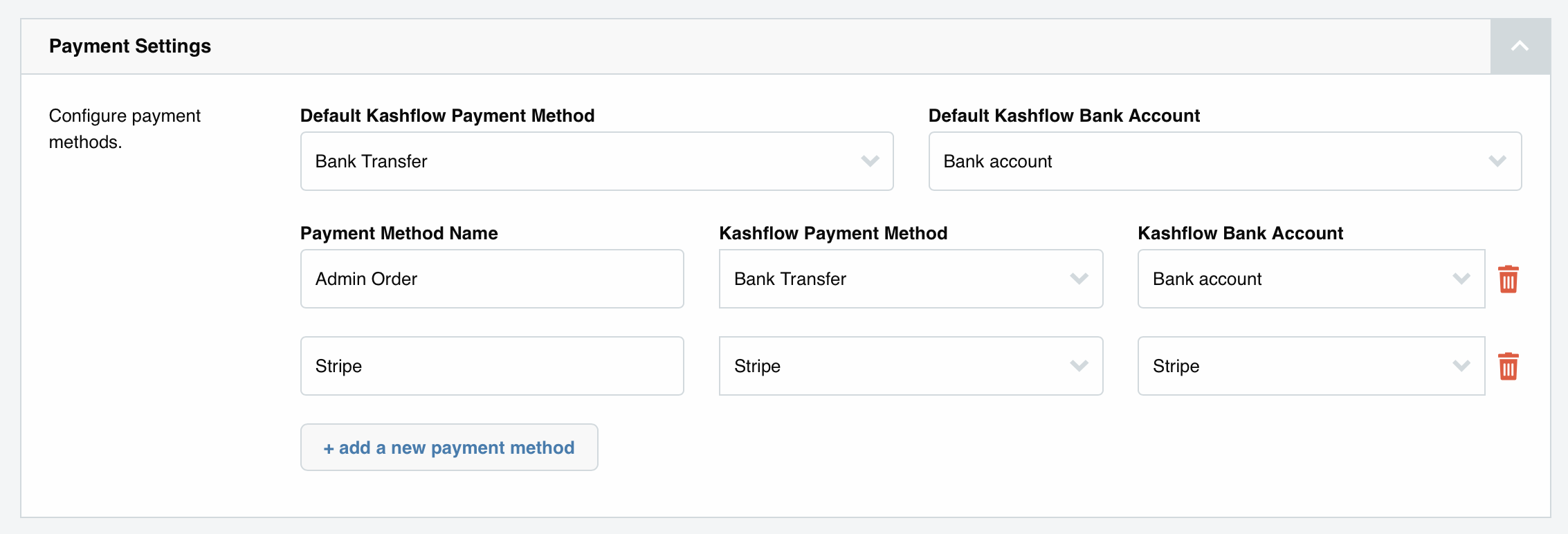Delete the Stripe payment method row
Image resolution: width=1568 pixels, height=534 pixels.
tap(1508, 367)
